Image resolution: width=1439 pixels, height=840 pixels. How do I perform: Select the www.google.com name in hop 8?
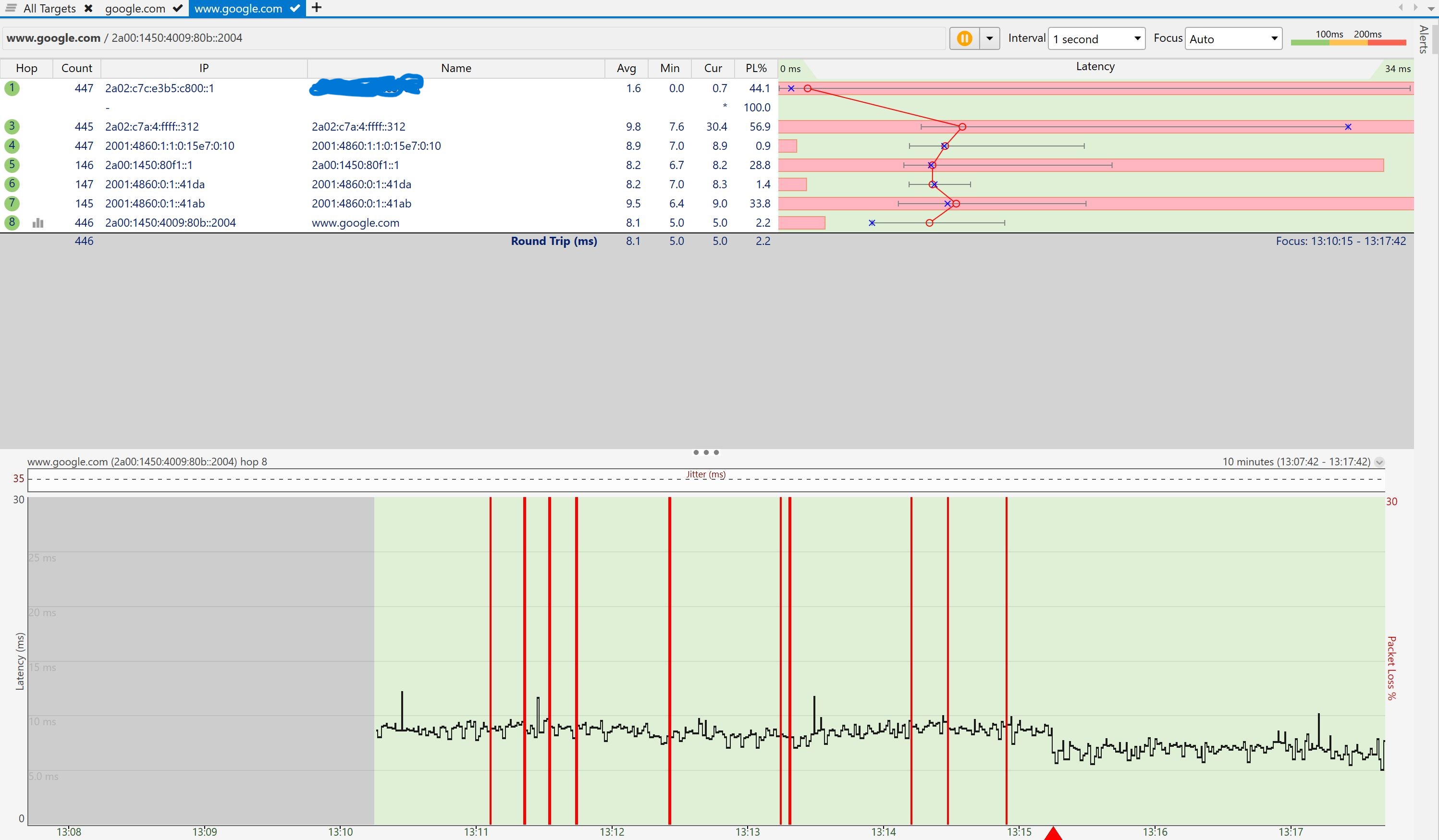pyautogui.click(x=355, y=223)
